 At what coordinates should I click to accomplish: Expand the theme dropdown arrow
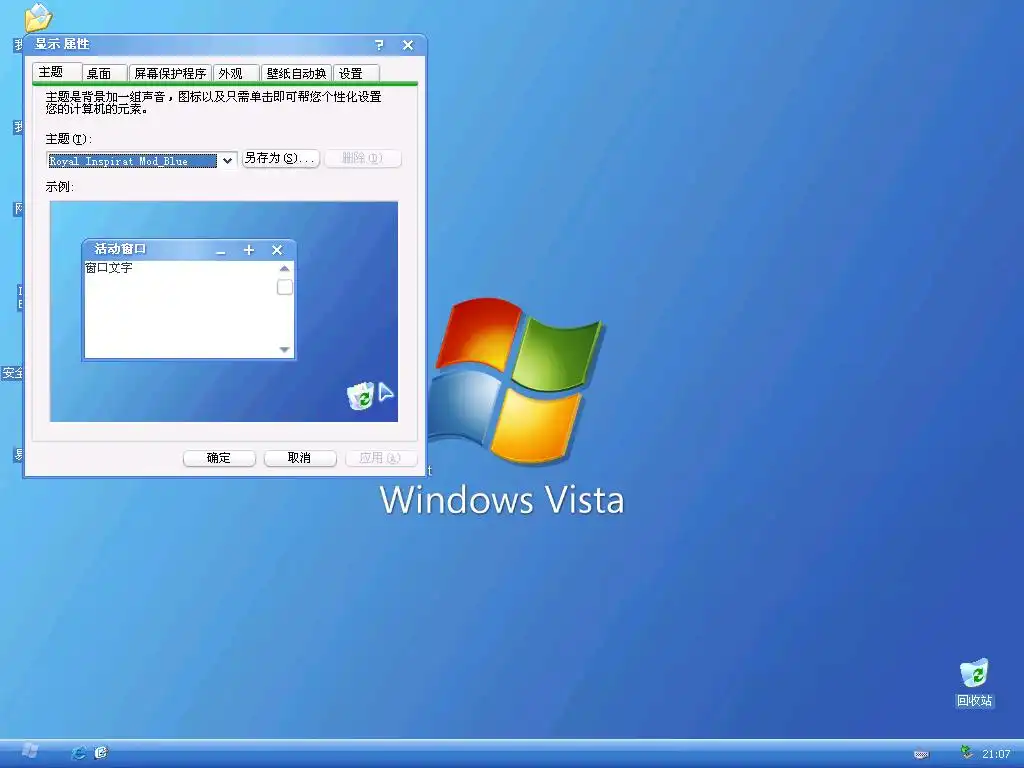pos(227,161)
